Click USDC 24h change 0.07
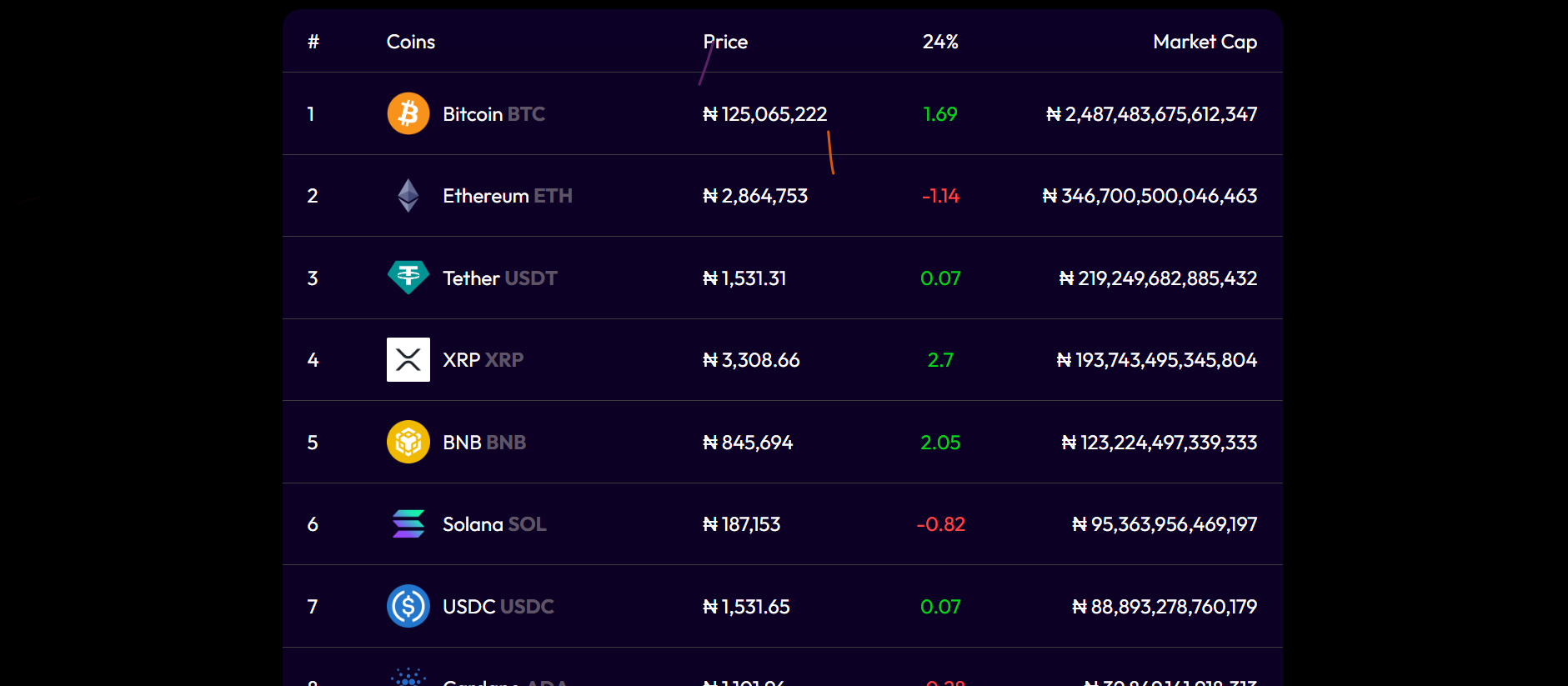Image resolution: width=1568 pixels, height=686 pixels. 940,607
